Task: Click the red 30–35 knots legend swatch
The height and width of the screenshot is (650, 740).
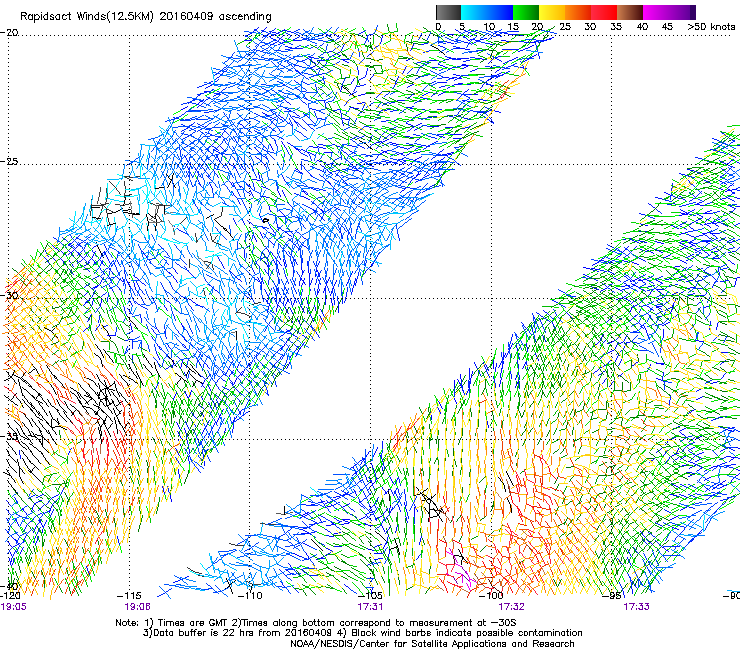Action: (x=604, y=12)
